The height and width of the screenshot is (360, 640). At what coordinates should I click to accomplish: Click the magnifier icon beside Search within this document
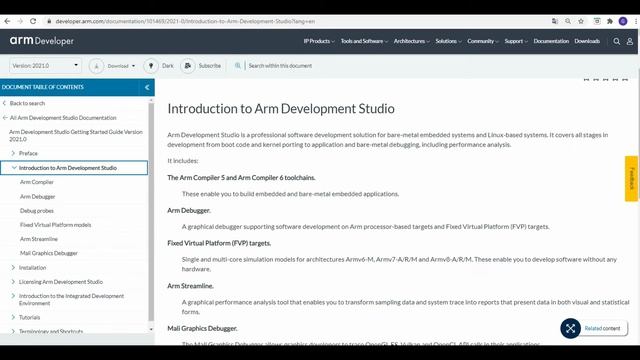click(238, 66)
